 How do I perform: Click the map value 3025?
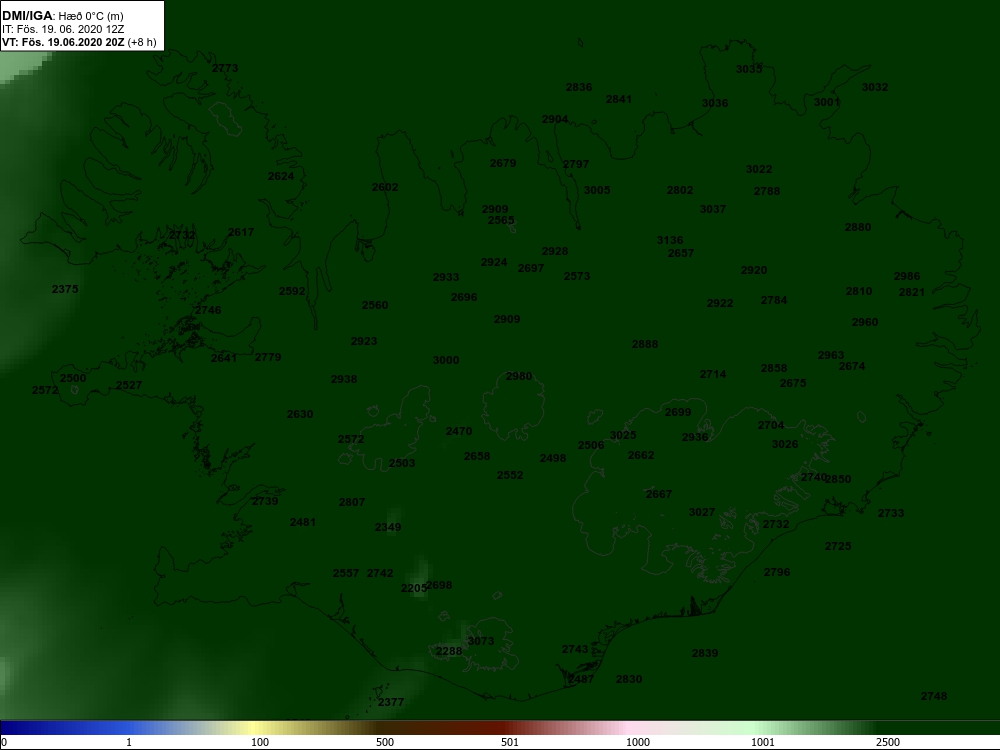(623, 436)
